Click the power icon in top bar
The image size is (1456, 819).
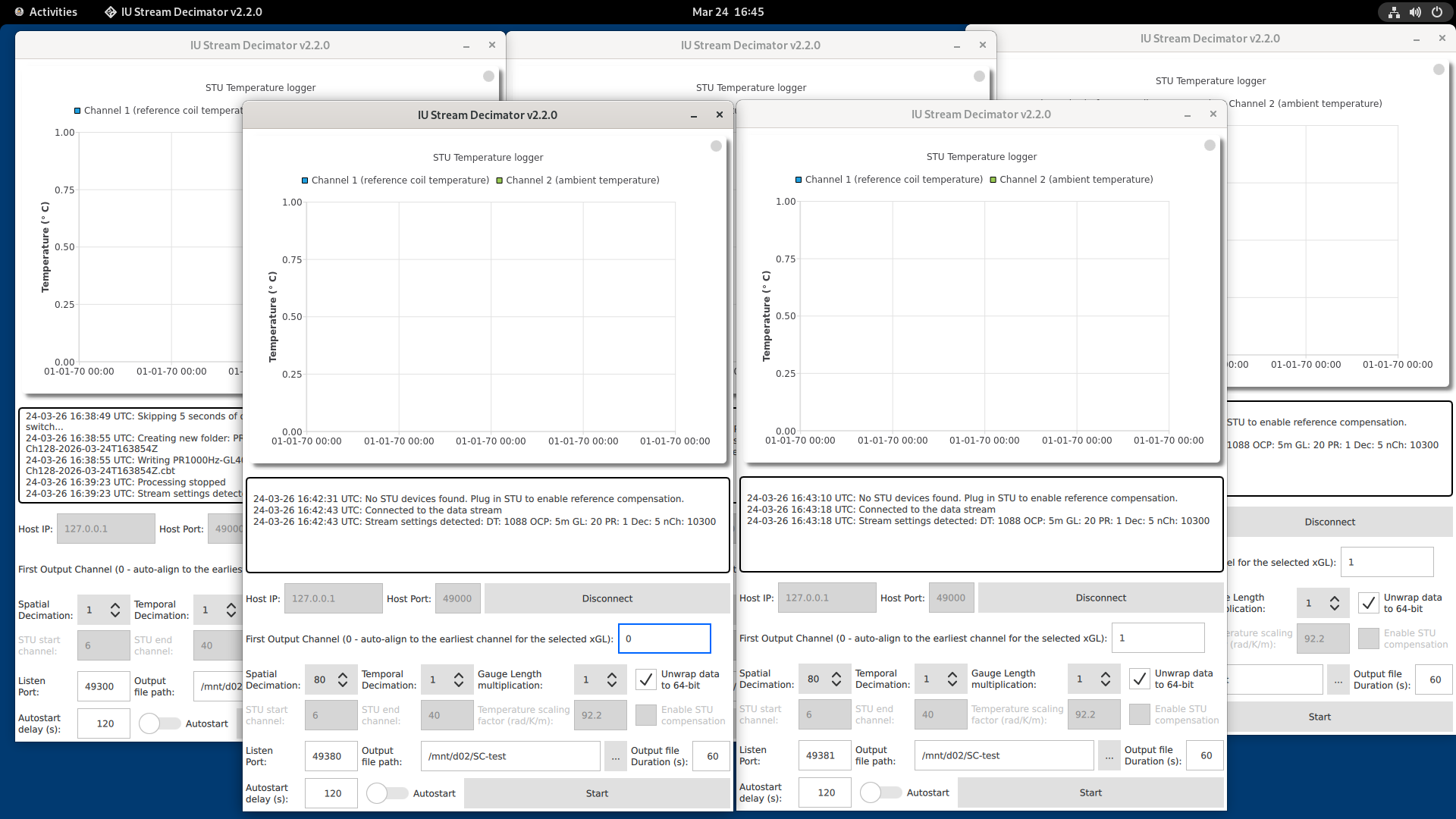pos(1436,12)
